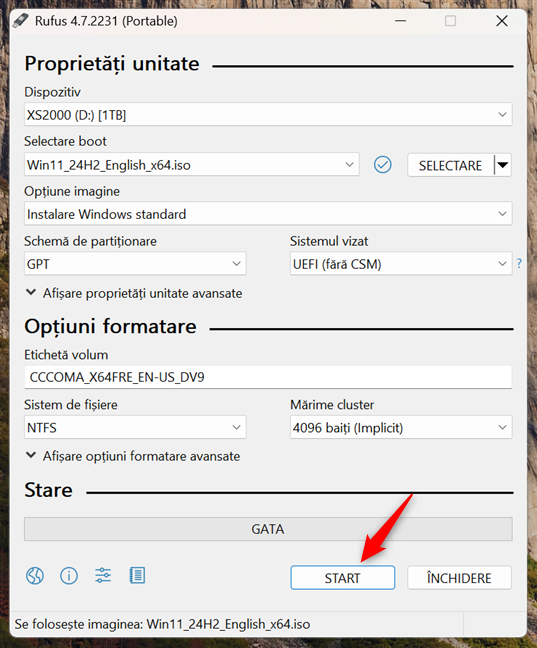
Task: Open the About info icon
Action: (69, 575)
